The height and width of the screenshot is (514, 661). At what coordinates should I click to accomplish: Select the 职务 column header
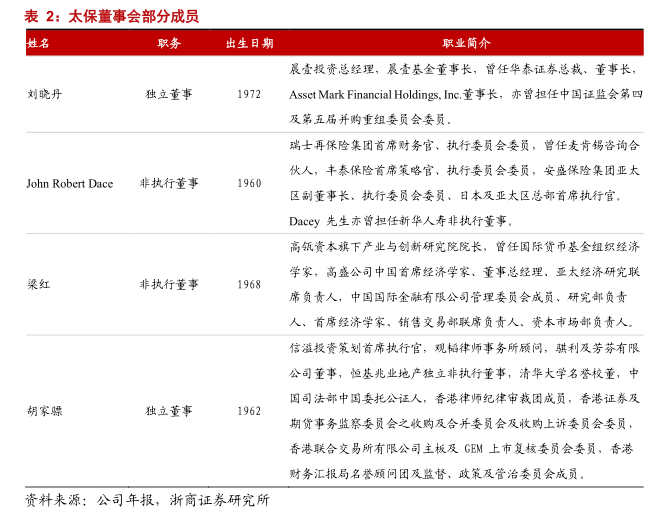point(169,44)
